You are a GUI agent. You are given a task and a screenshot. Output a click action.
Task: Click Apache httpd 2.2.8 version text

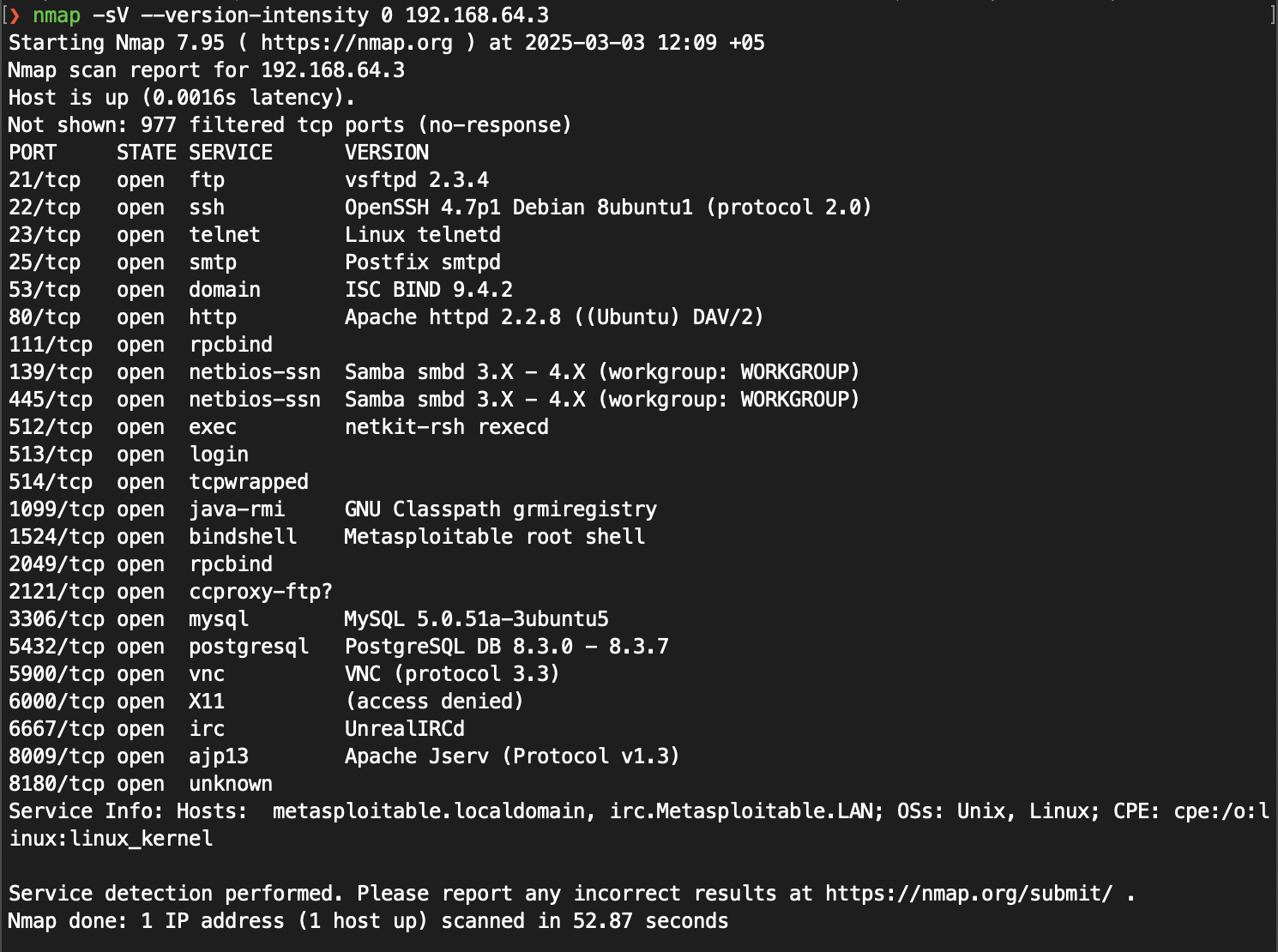click(453, 317)
